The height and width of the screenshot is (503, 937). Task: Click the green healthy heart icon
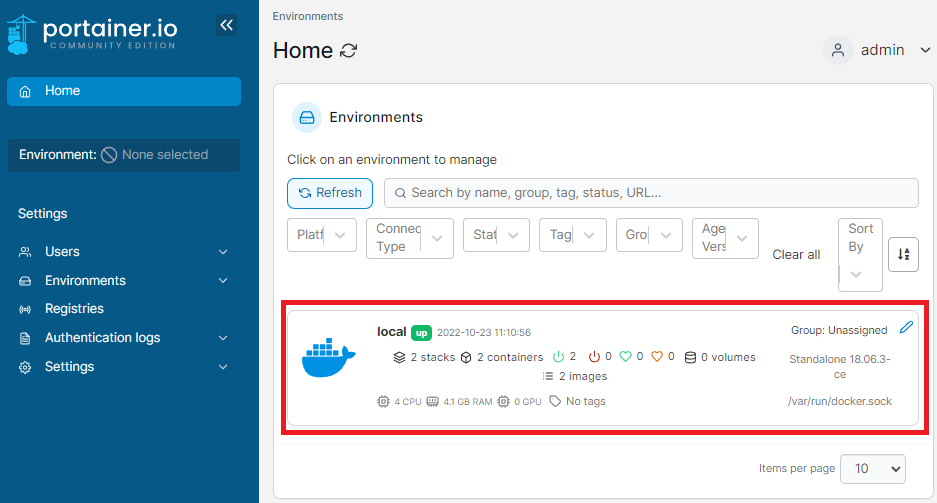626,357
